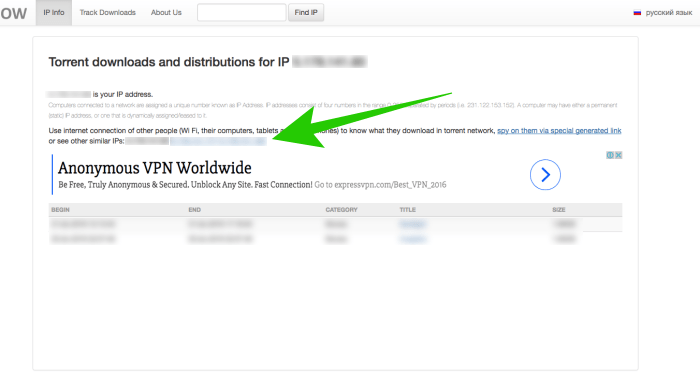Viewport: 700px width, 375px height.
Task: Go to About Us
Action: pos(166,12)
